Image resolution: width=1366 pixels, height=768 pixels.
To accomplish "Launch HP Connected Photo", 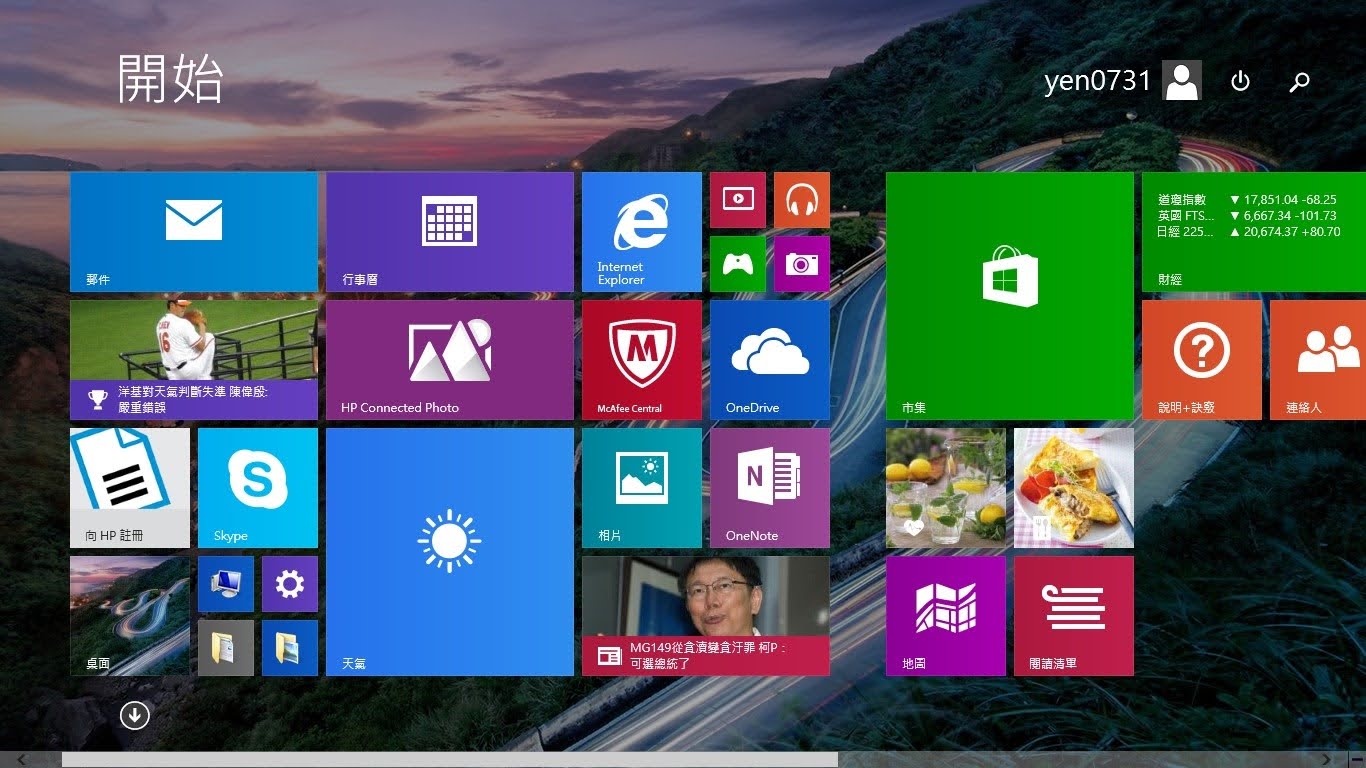I will coord(450,360).
